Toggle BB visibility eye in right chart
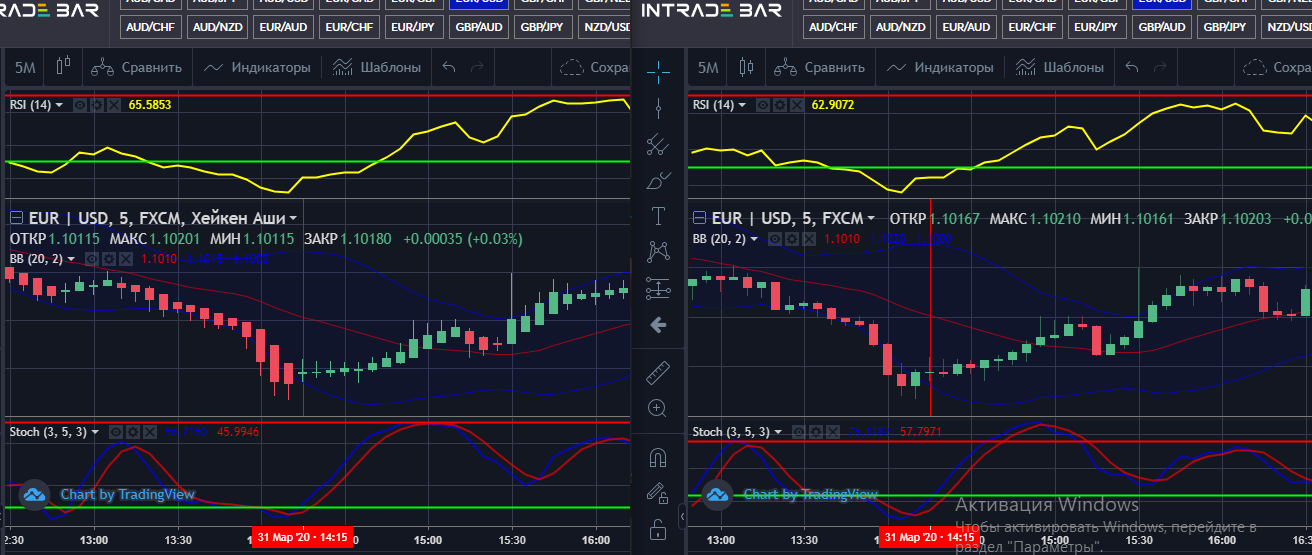 pyautogui.click(x=775, y=239)
